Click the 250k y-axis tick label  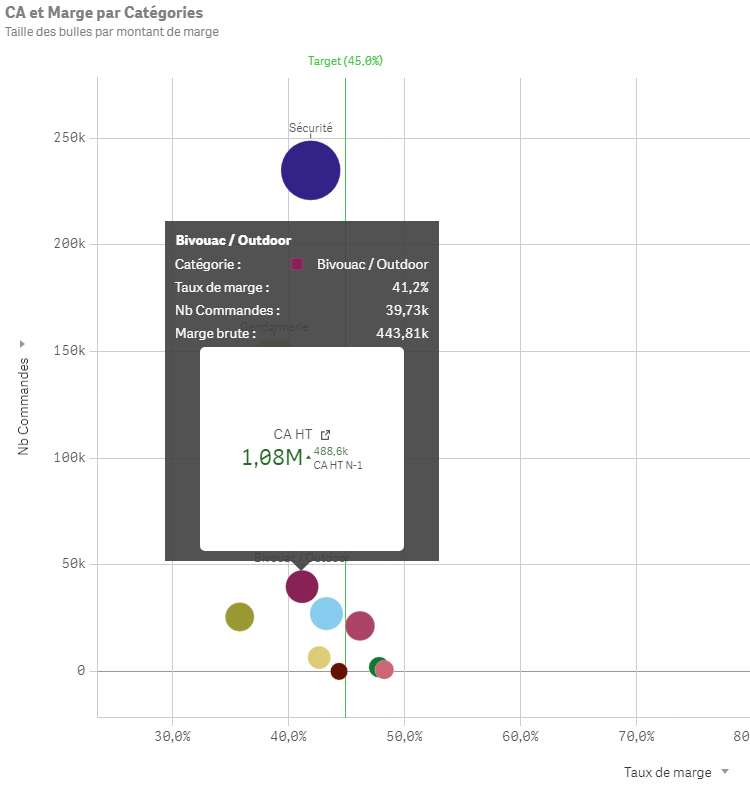69,138
